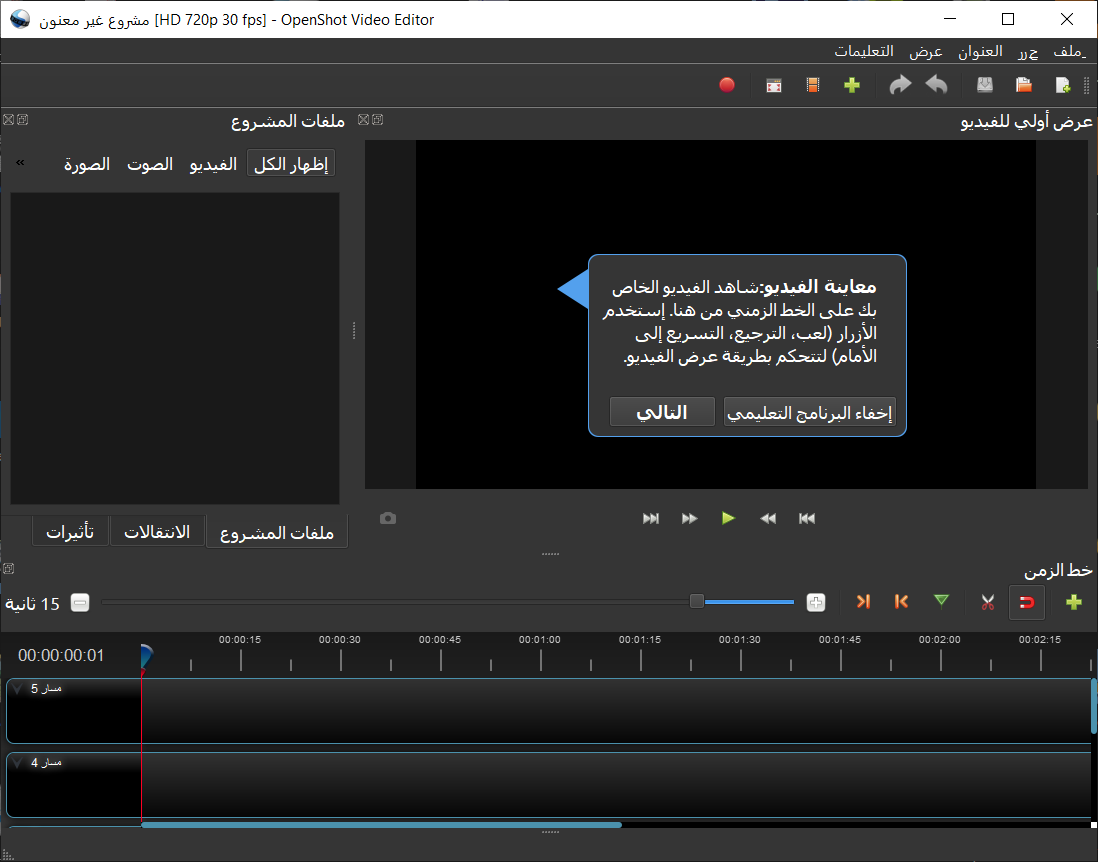
Task: Go to next marker
Action: click(x=863, y=602)
